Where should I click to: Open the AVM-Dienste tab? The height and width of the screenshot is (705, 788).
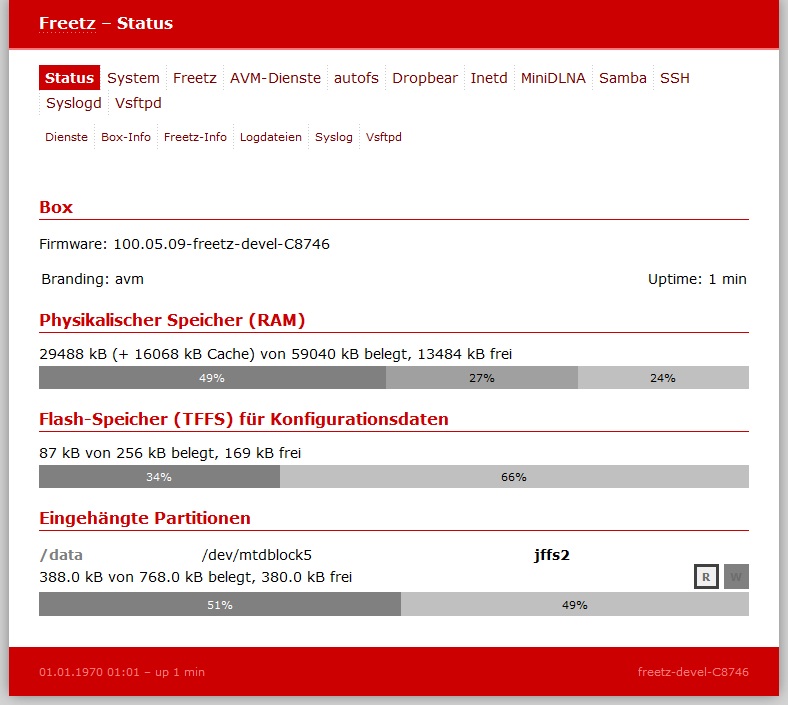(275, 78)
